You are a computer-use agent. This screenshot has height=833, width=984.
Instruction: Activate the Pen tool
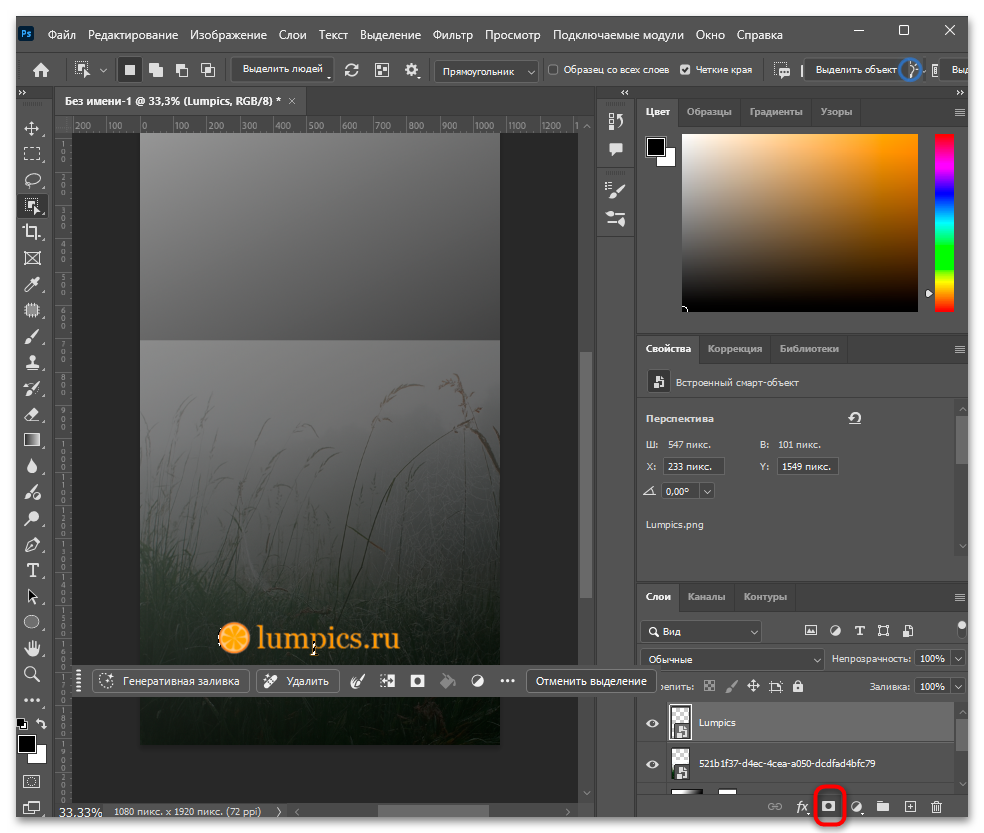pos(32,544)
